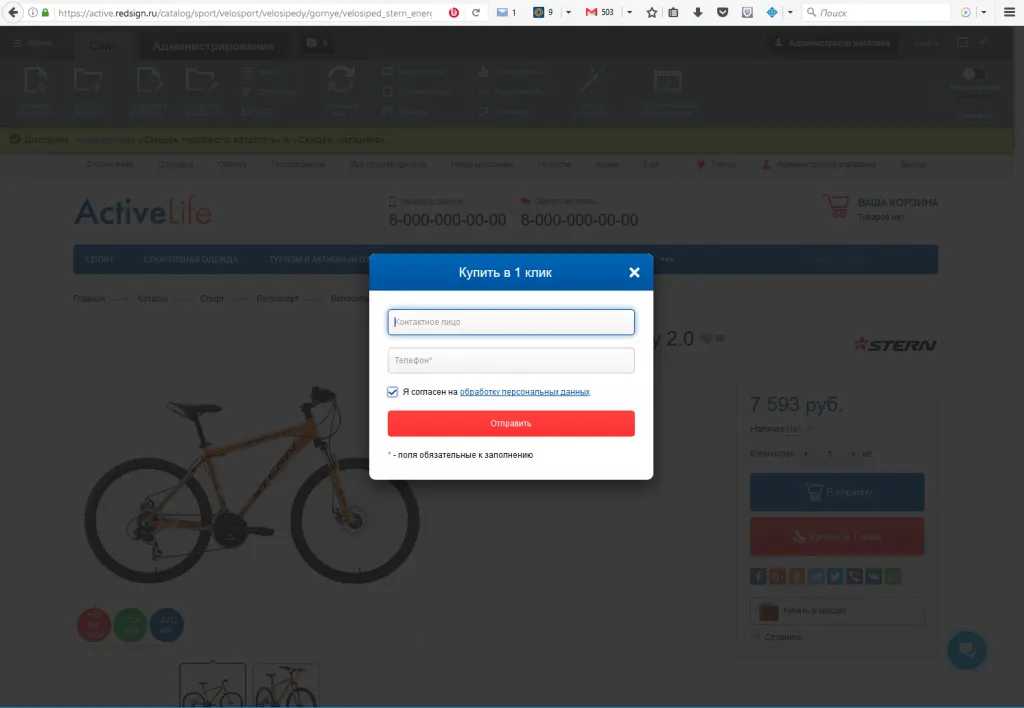Share on Facebook icon

(x=758, y=576)
